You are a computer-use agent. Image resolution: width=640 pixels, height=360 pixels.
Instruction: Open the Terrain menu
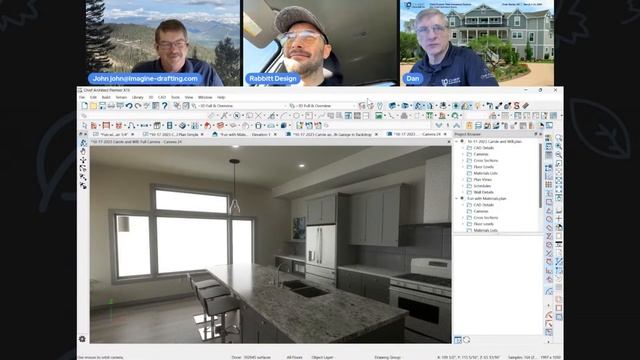(121, 98)
